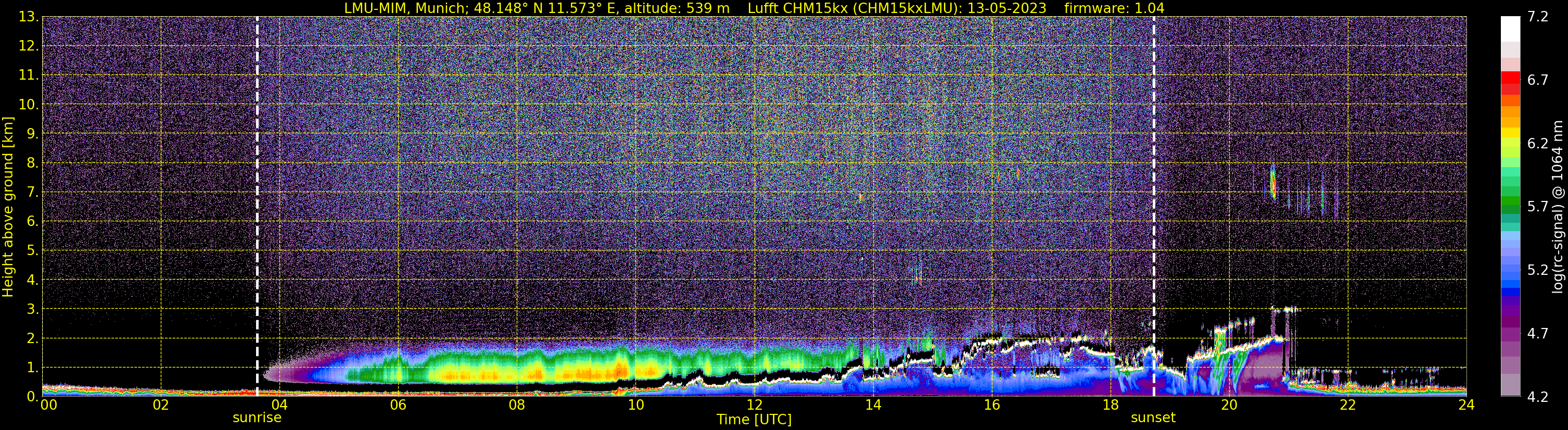Click the time-axis tick label 22 UTC

1348,406
